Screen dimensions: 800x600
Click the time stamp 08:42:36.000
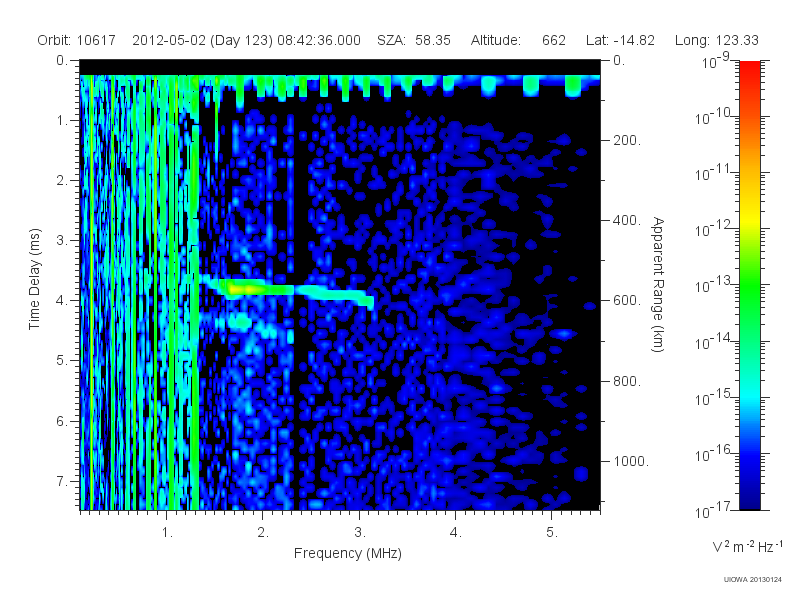(x=319, y=40)
